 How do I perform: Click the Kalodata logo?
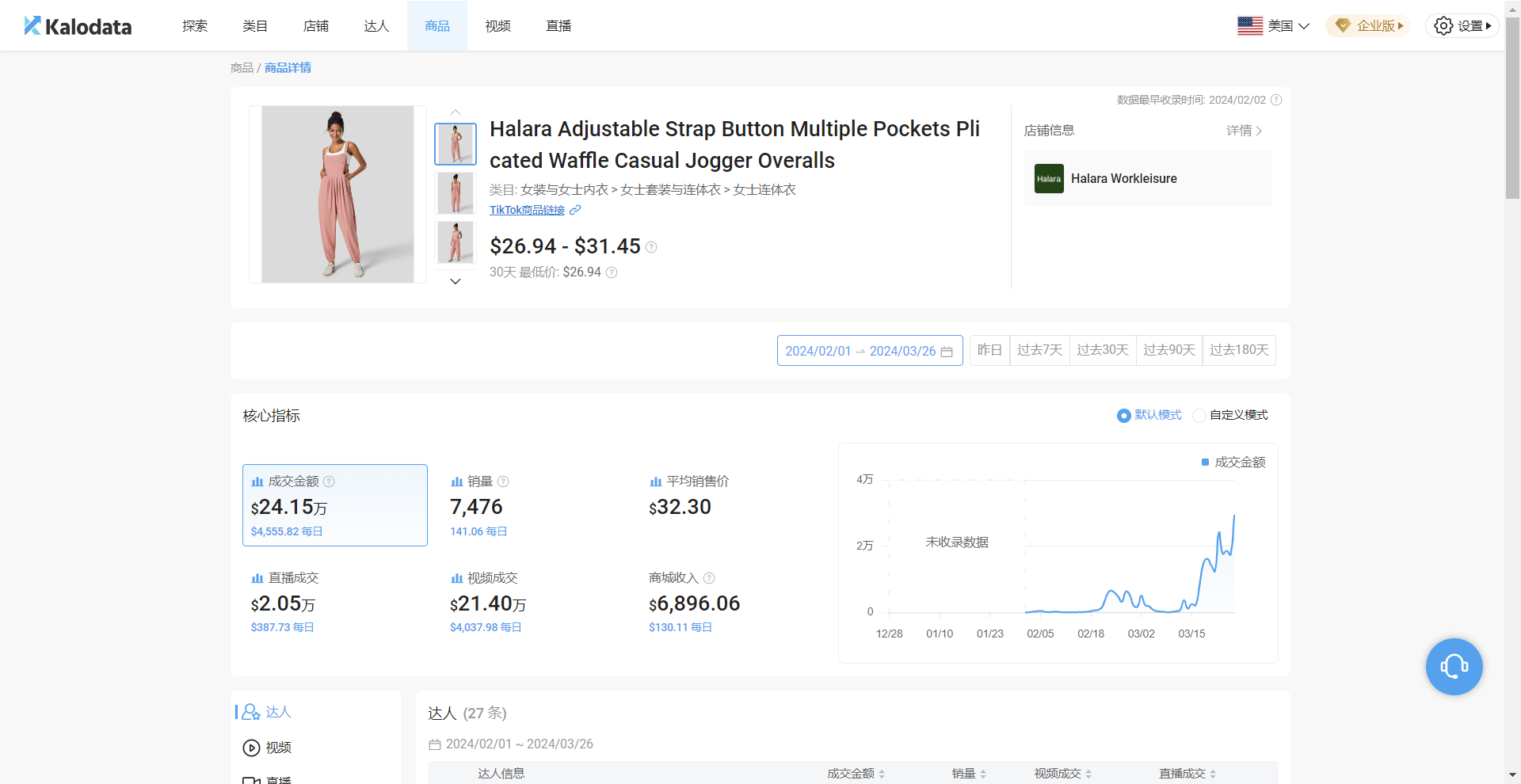point(78,26)
